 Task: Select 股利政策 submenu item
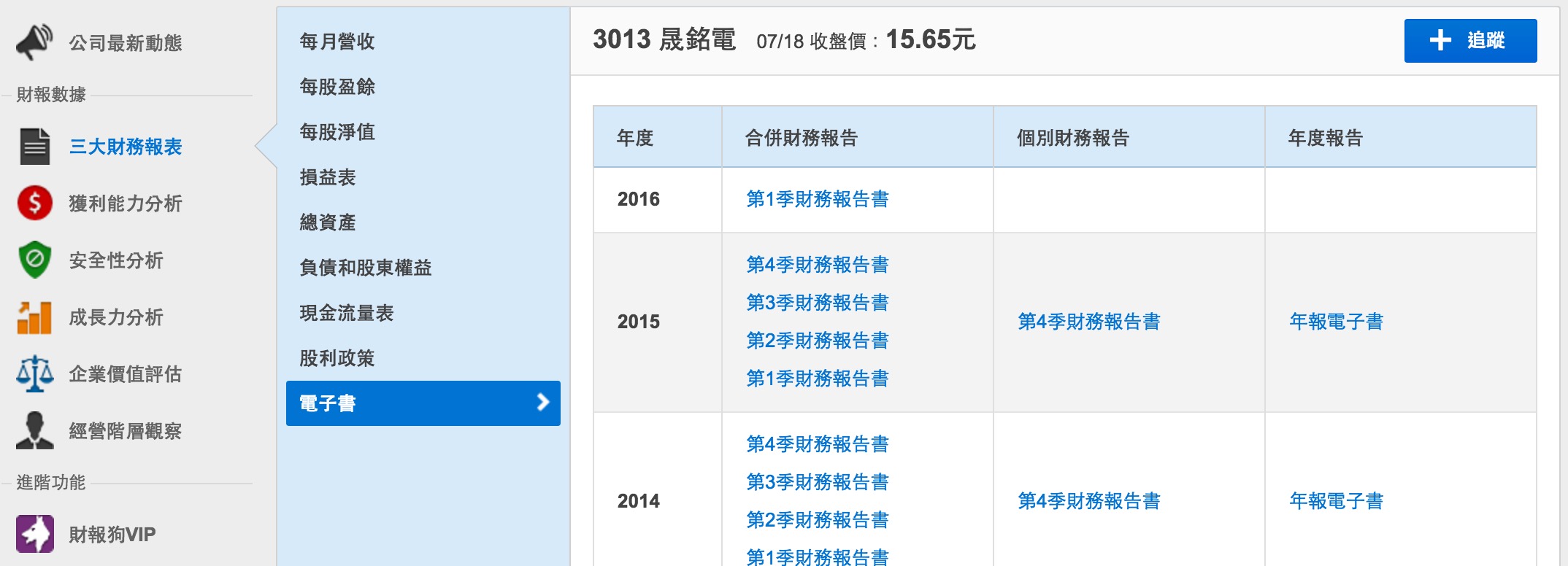click(x=337, y=358)
